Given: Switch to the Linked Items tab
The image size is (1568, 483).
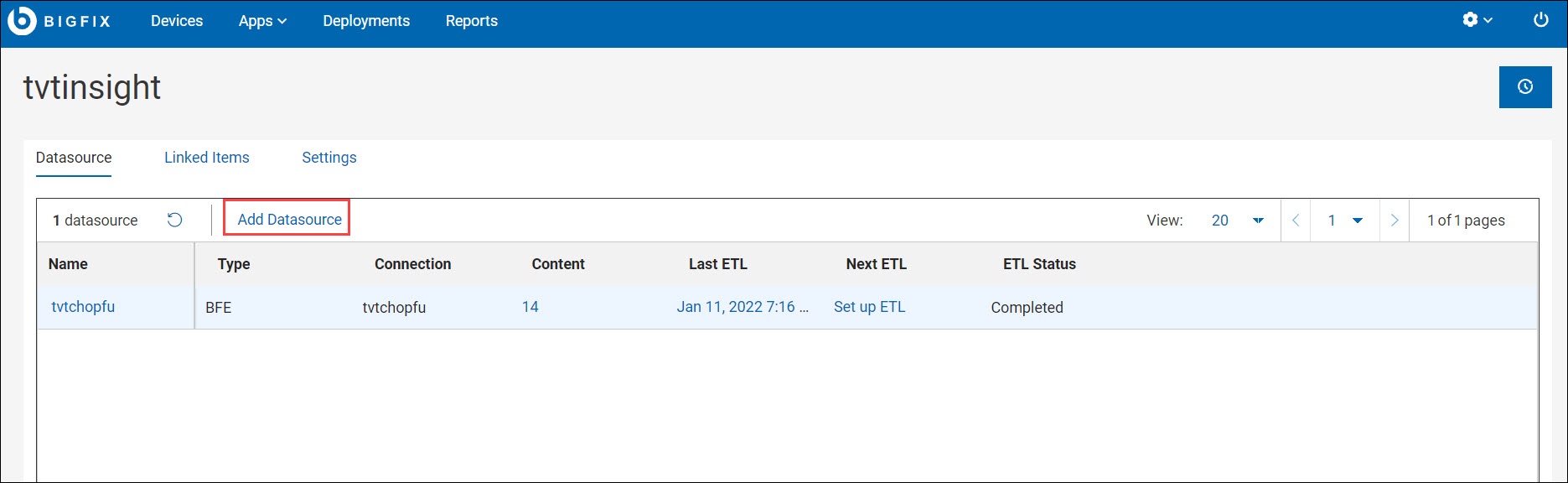Looking at the screenshot, I should coord(207,158).
